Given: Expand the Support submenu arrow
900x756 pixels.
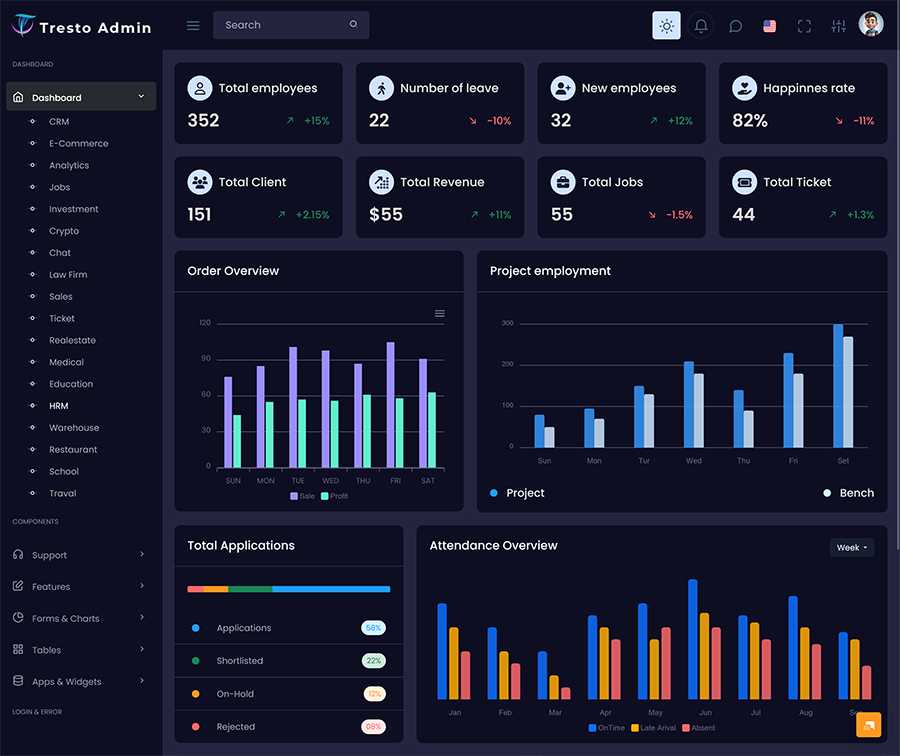Looking at the screenshot, I should [x=142, y=554].
